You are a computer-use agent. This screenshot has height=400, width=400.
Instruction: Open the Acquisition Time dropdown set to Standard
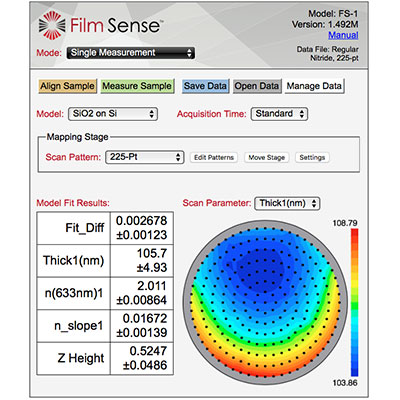(279, 114)
